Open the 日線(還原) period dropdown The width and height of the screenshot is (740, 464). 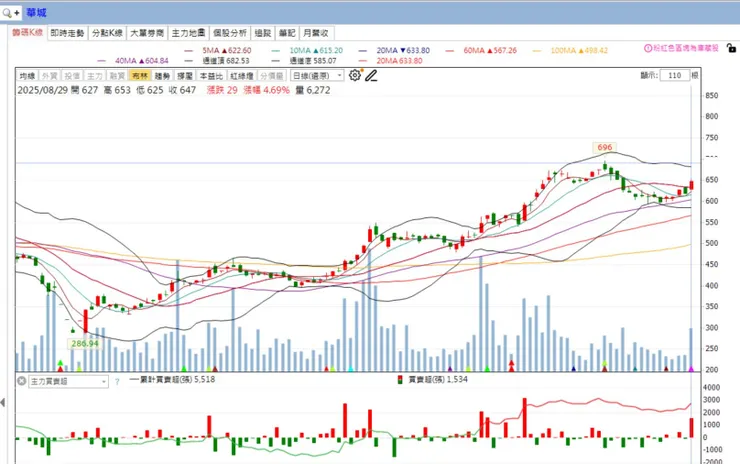point(317,76)
